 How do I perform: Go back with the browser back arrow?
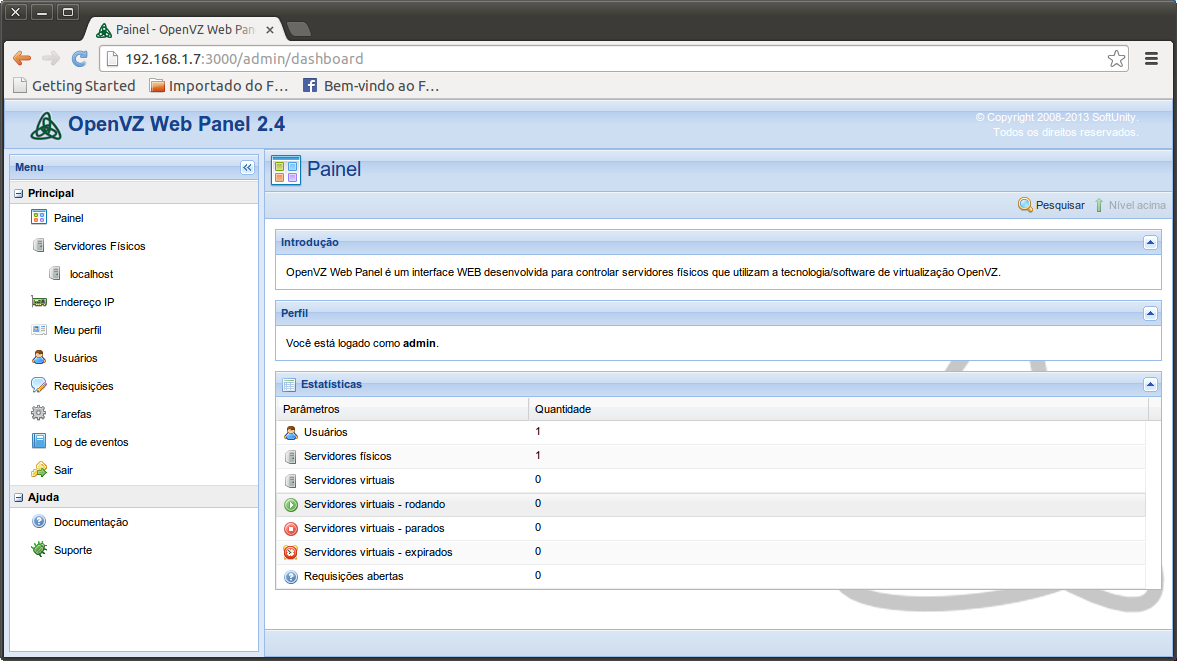pyautogui.click(x=23, y=59)
